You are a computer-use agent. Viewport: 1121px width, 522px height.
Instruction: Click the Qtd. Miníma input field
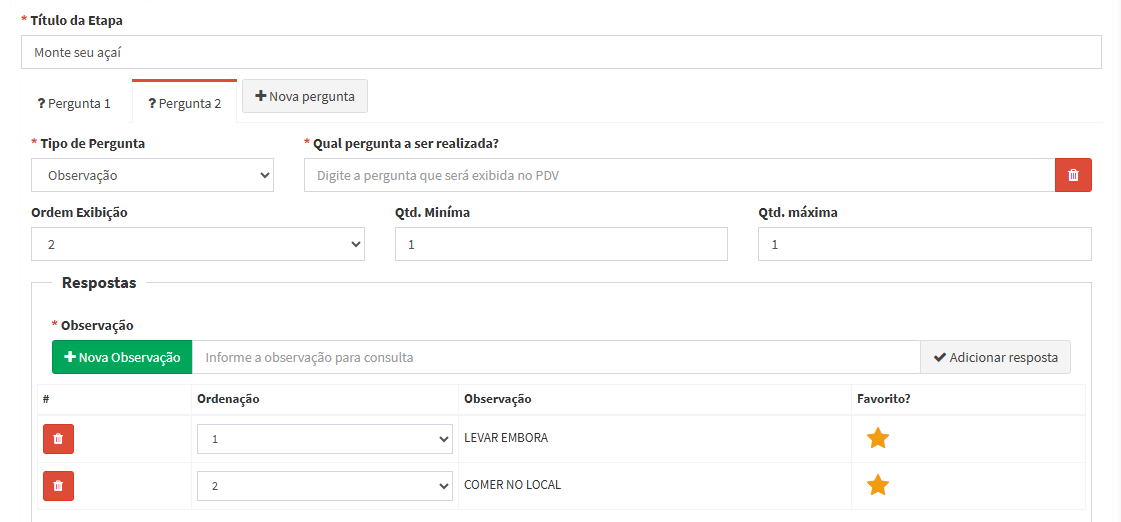(x=561, y=244)
